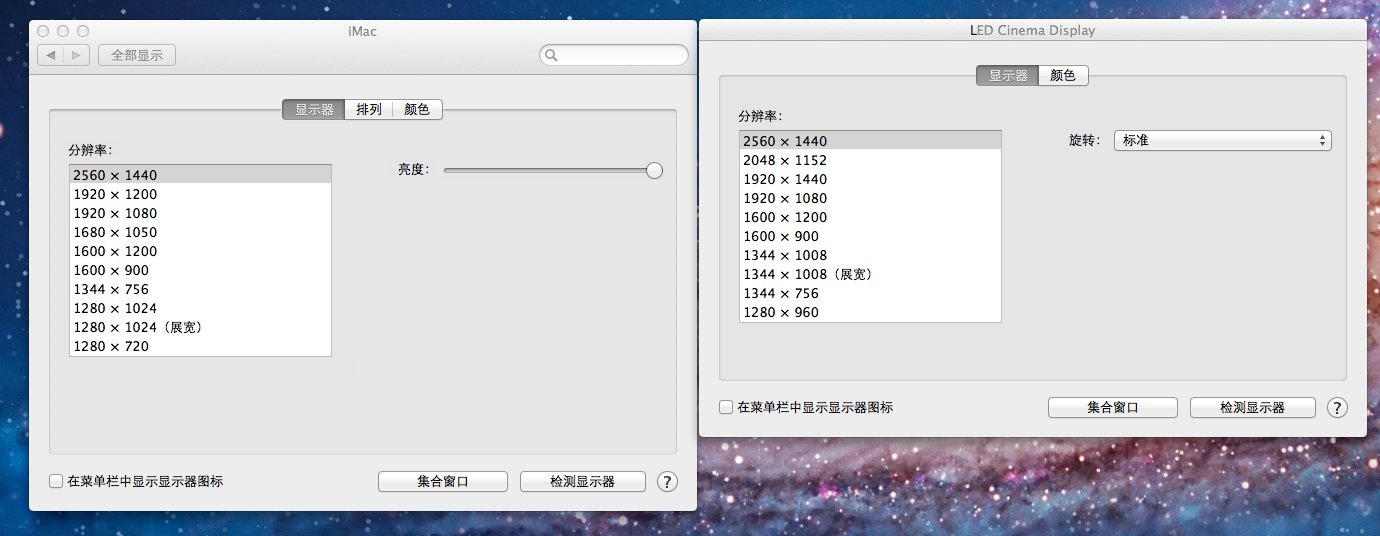This screenshot has width=1380, height=536.
Task: Open help in the iMac window
Action: (667, 481)
